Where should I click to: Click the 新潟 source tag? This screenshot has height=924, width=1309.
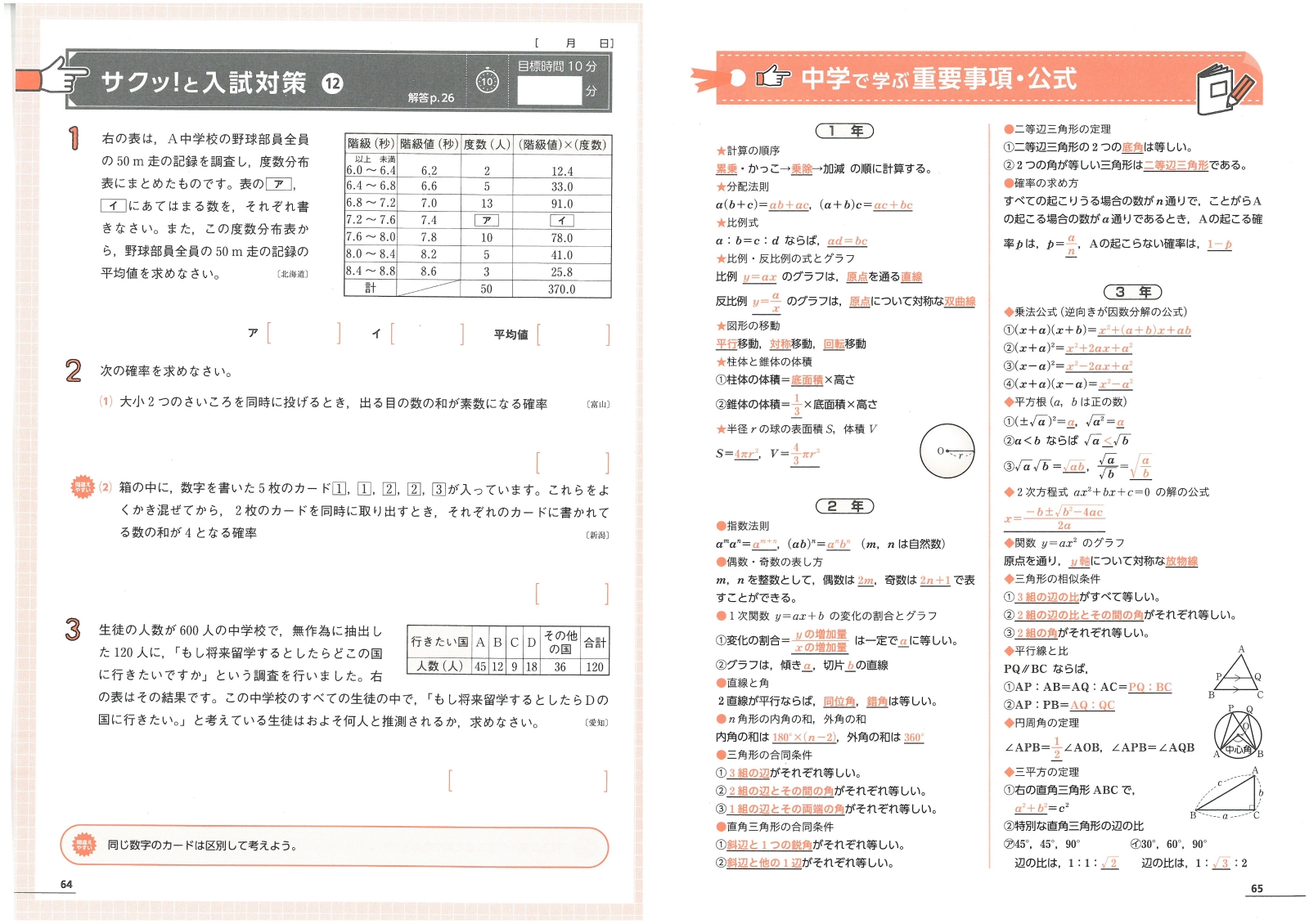click(x=599, y=535)
